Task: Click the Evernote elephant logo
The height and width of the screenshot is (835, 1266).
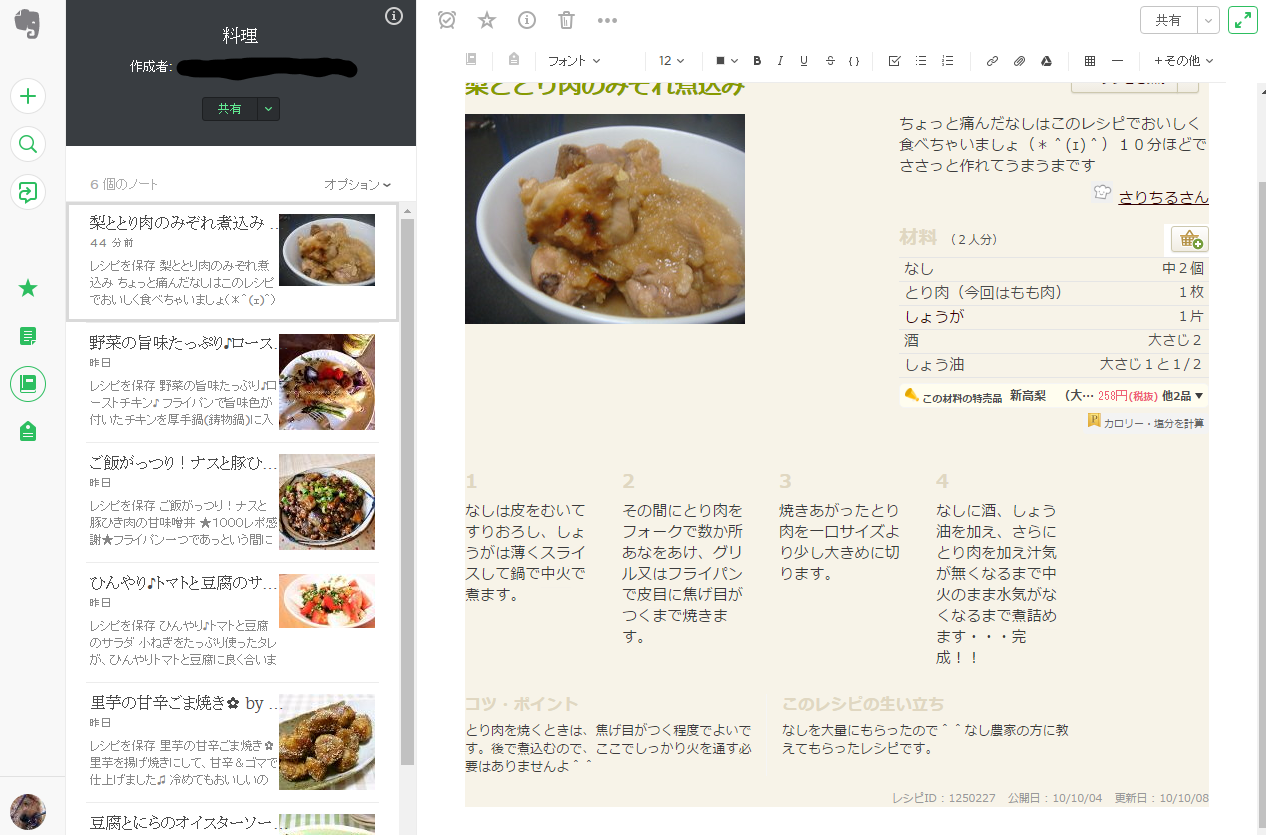Action: pos(28,25)
